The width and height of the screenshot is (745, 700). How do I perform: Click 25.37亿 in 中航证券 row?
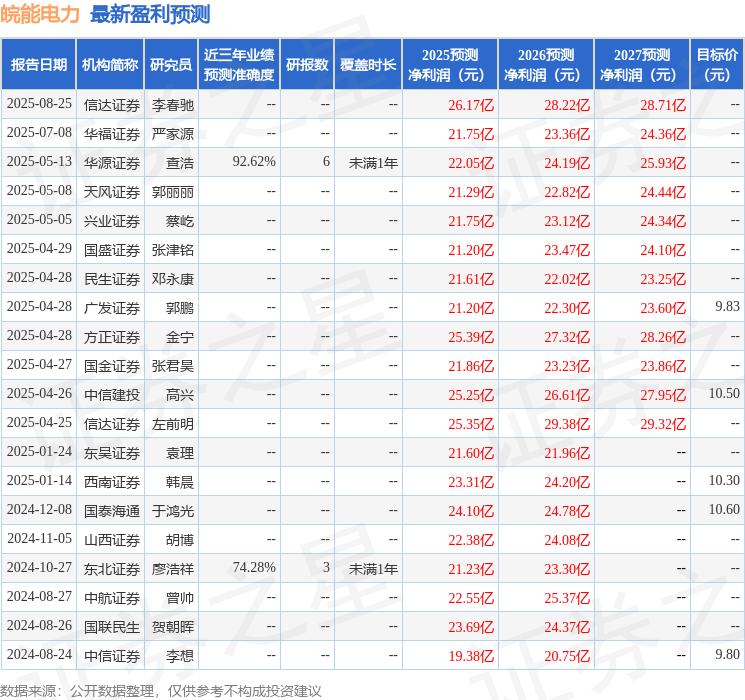point(567,598)
